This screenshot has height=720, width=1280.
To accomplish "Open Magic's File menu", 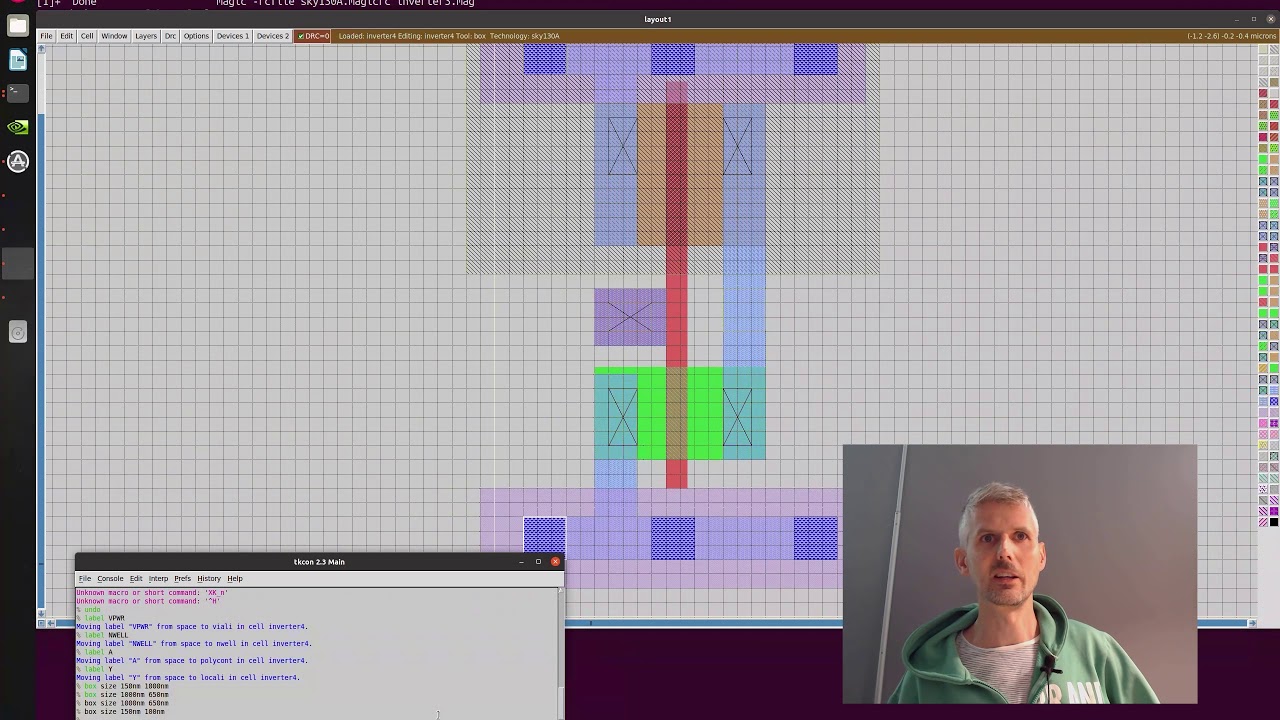I will tap(46, 36).
